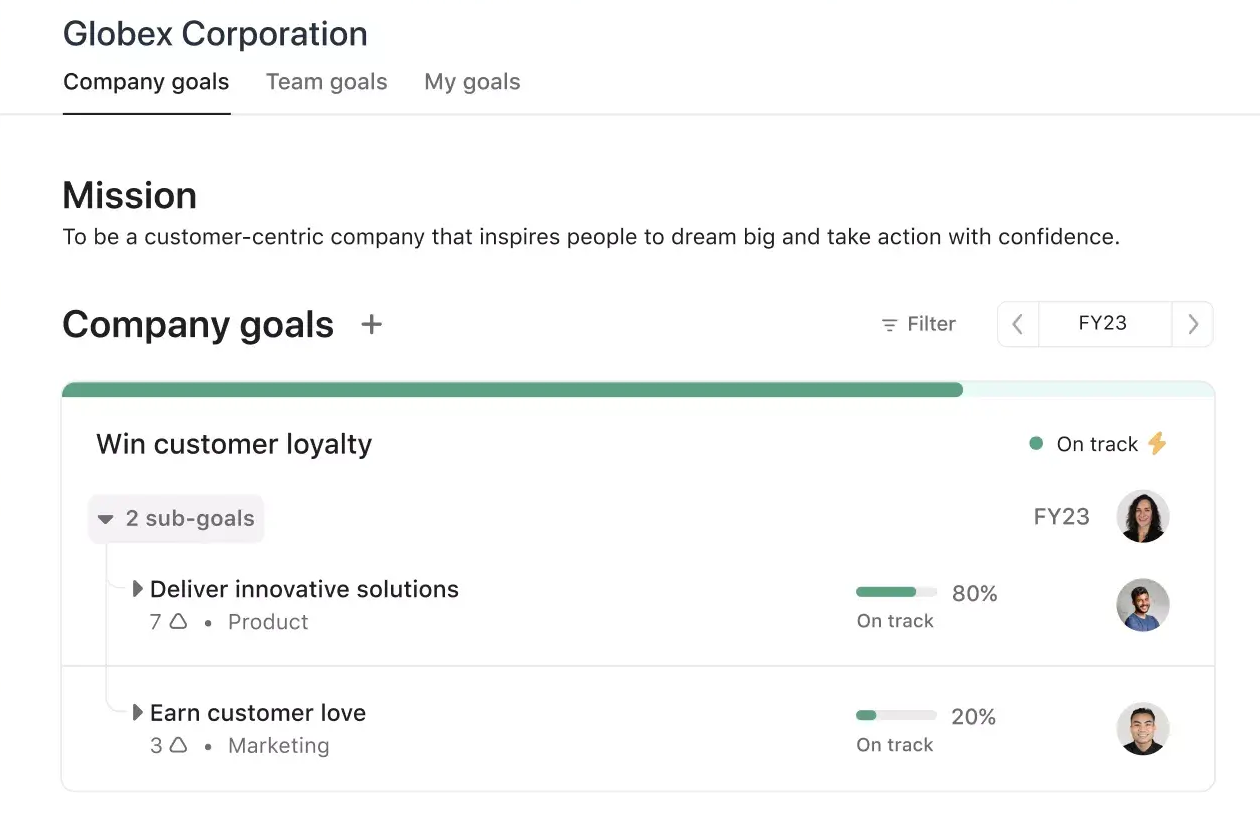Open the Win customer loyalty owner avatar
1260x818 pixels.
pyautogui.click(x=1142, y=516)
